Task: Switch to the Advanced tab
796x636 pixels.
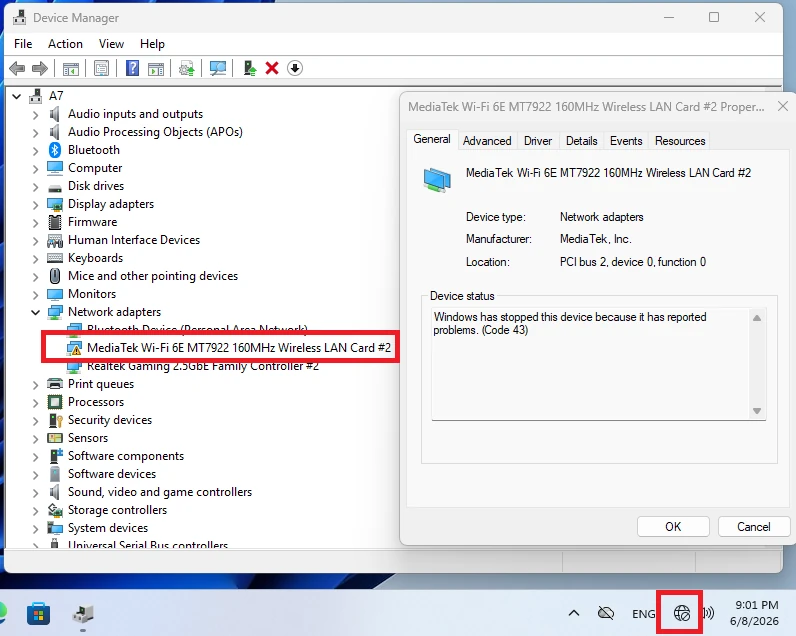Action: pos(487,141)
